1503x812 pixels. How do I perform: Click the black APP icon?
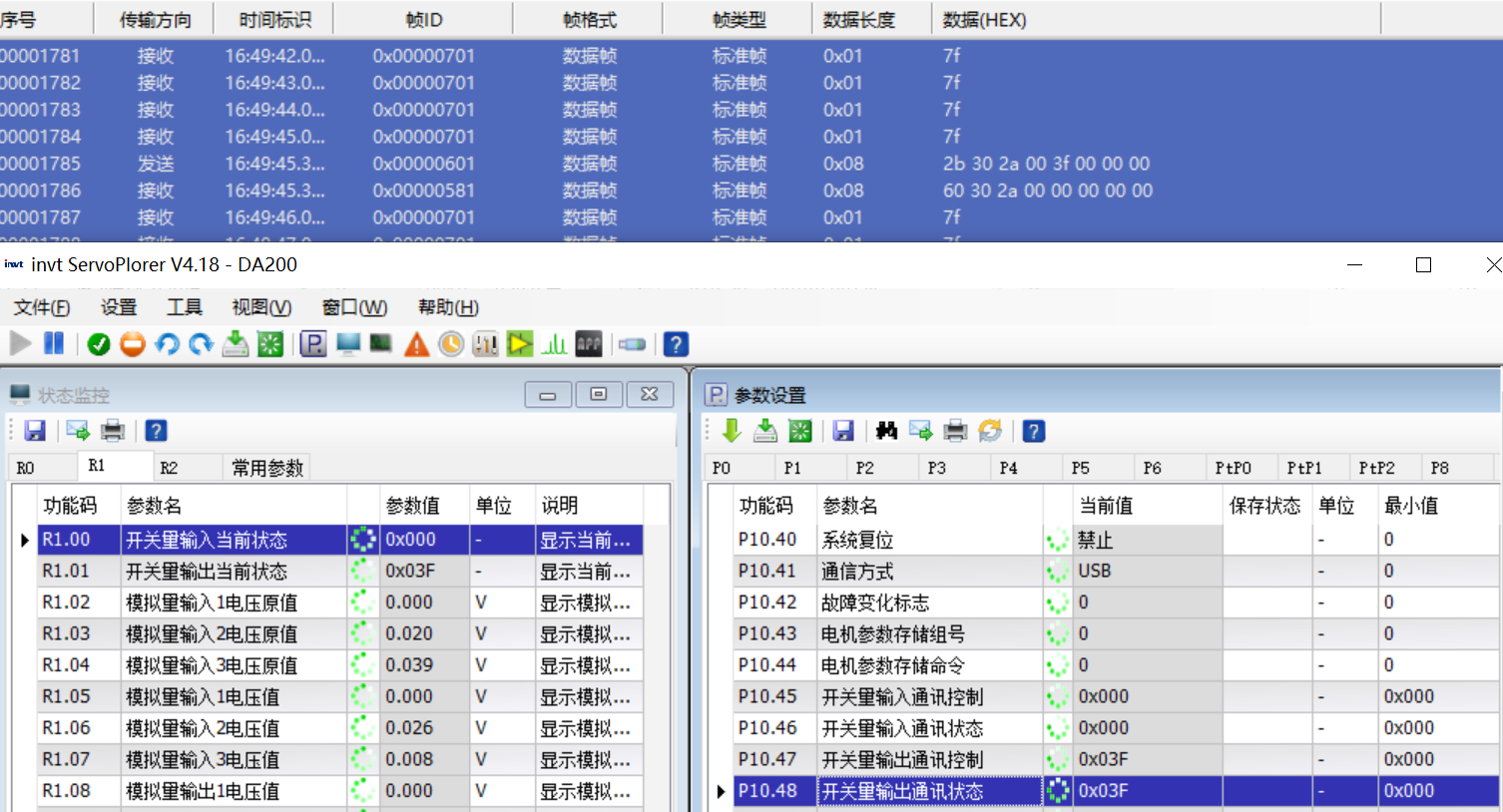click(x=589, y=344)
